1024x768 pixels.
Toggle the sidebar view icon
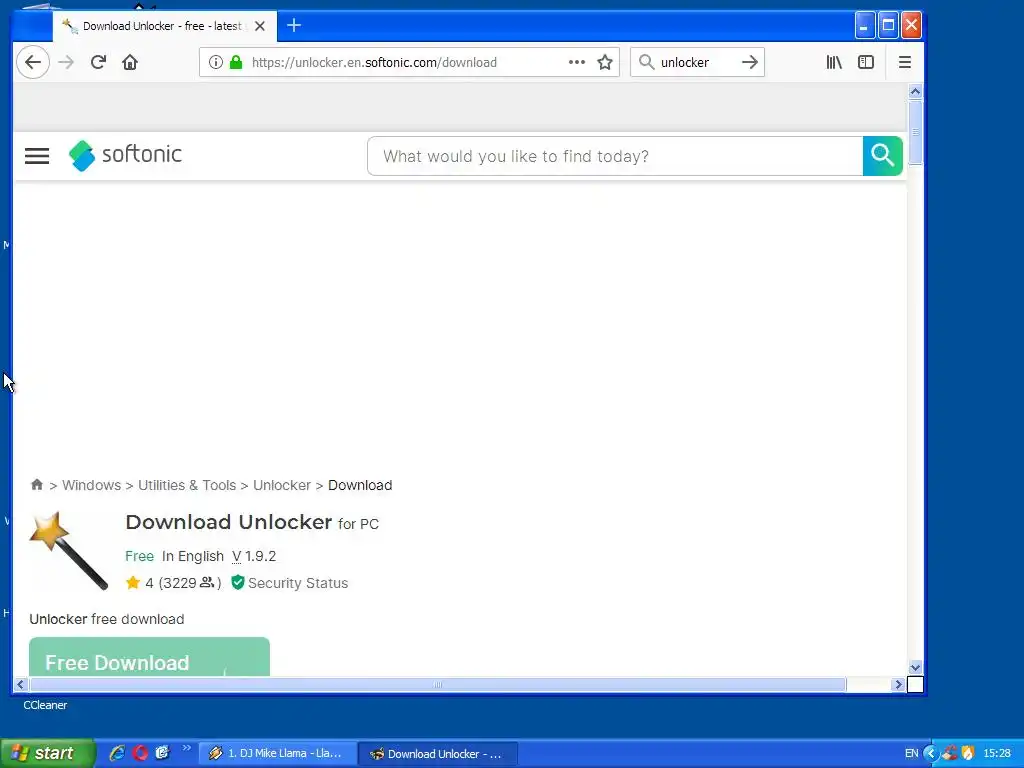(866, 62)
